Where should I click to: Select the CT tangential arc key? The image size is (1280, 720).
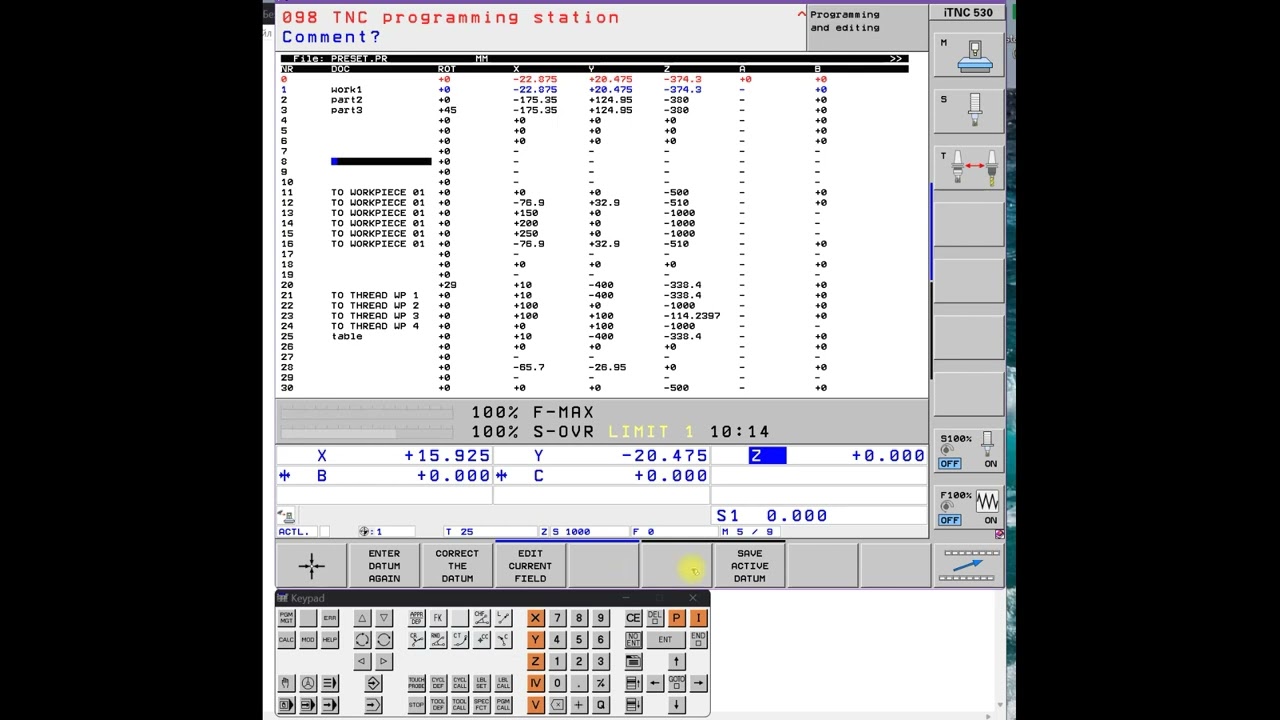pyautogui.click(x=460, y=640)
